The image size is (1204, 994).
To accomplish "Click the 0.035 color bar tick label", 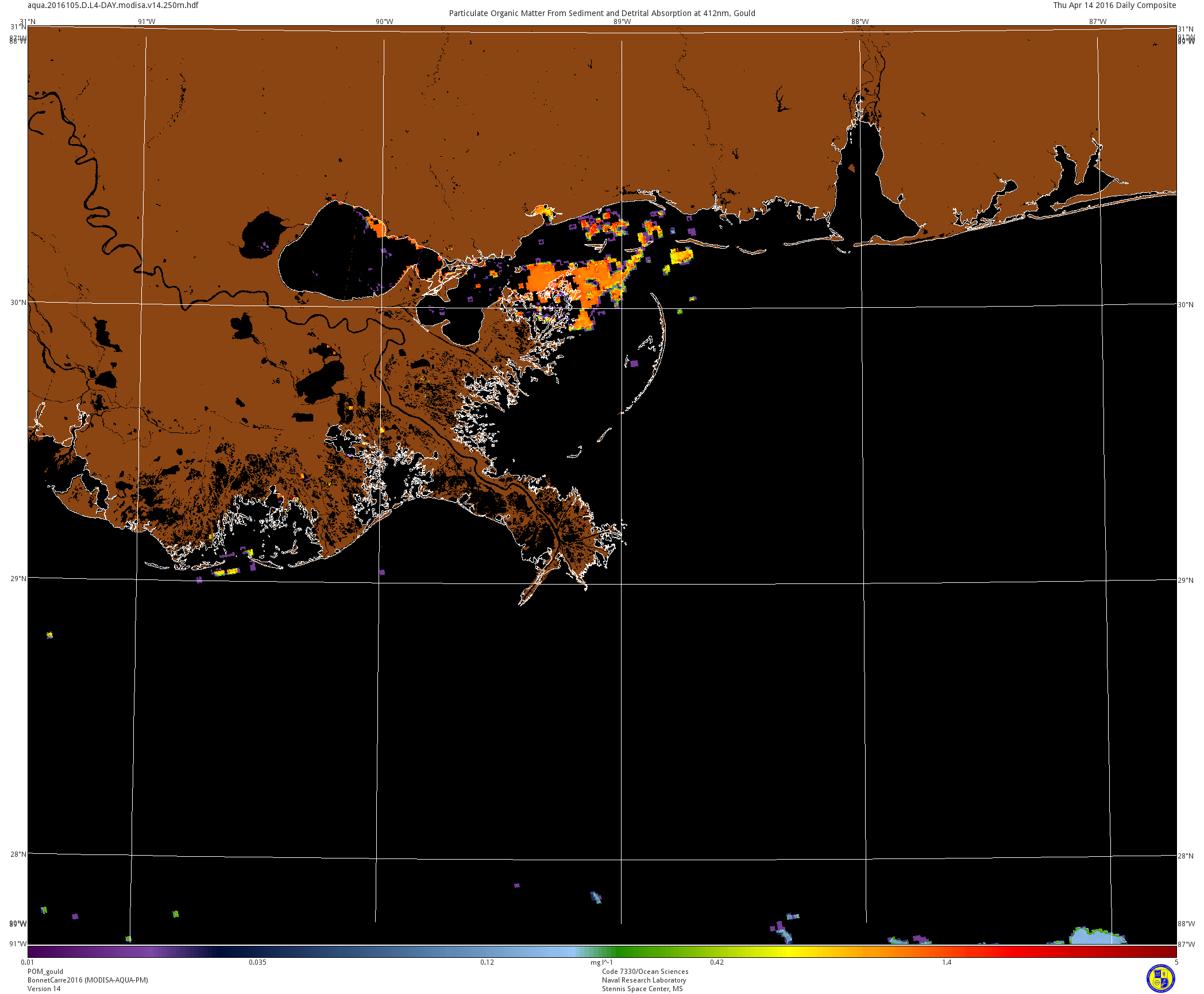I will tap(257, 962).
